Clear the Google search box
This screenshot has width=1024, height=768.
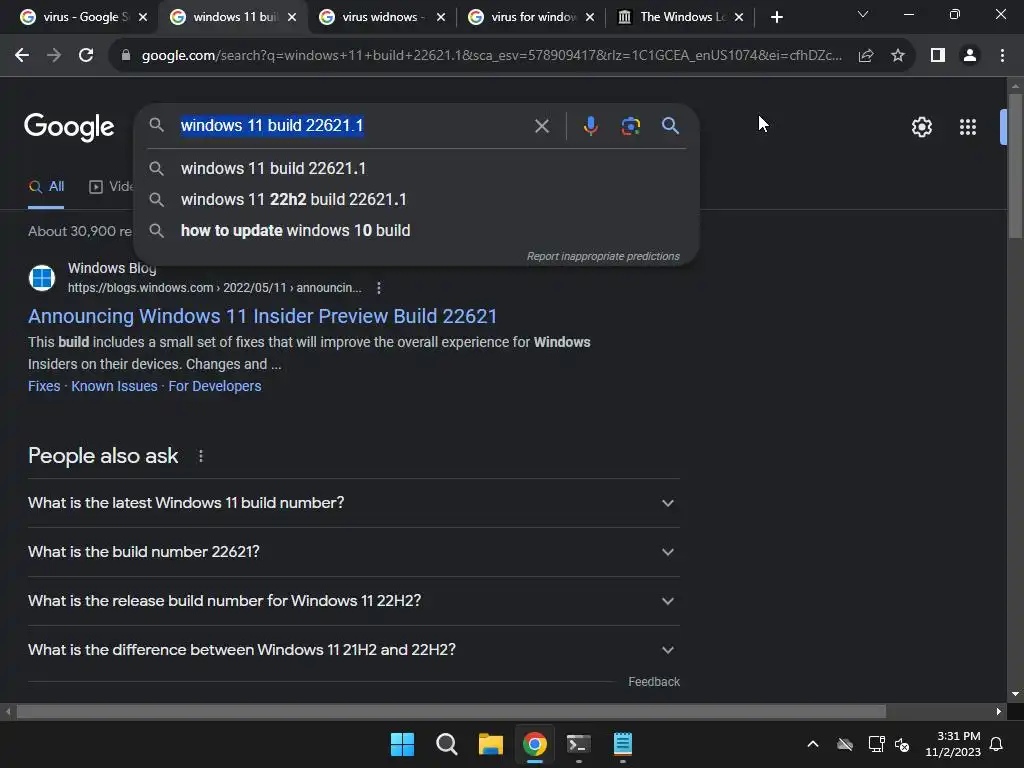pos(541,126)
